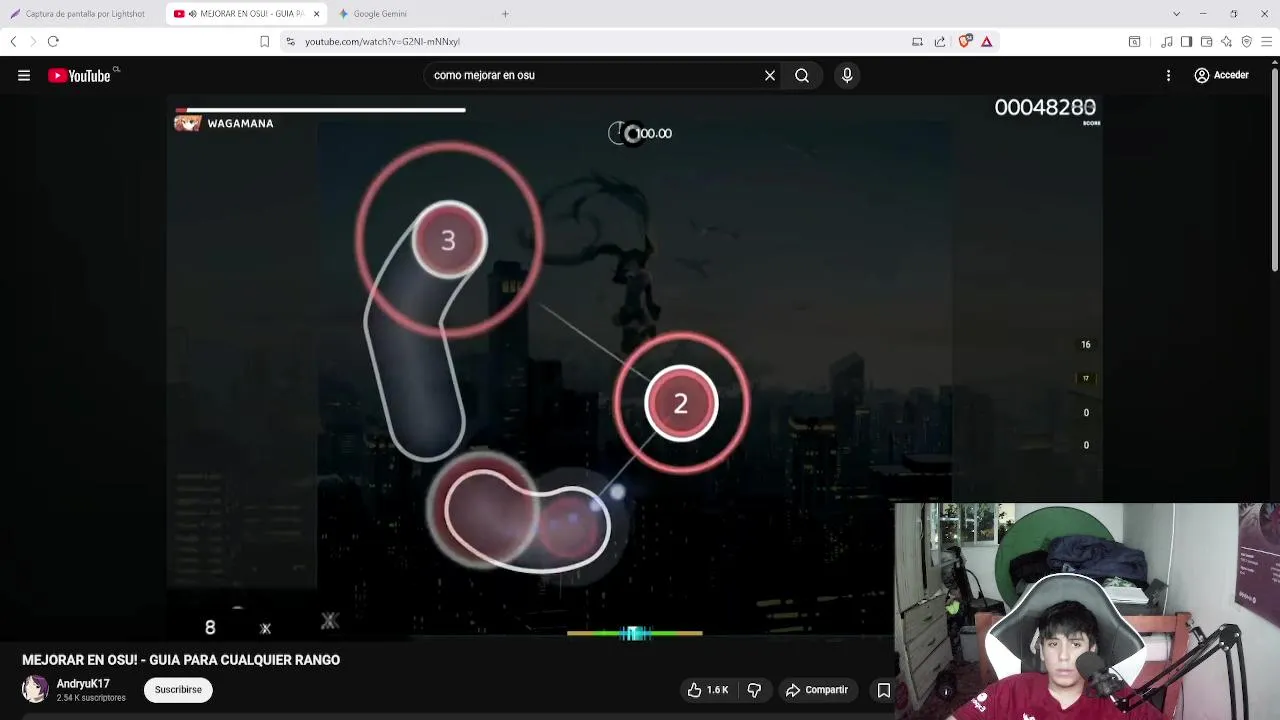Sign in via the Acceder button
The width and height of the screenshot is (1280, 720).
coord(1222,75)
